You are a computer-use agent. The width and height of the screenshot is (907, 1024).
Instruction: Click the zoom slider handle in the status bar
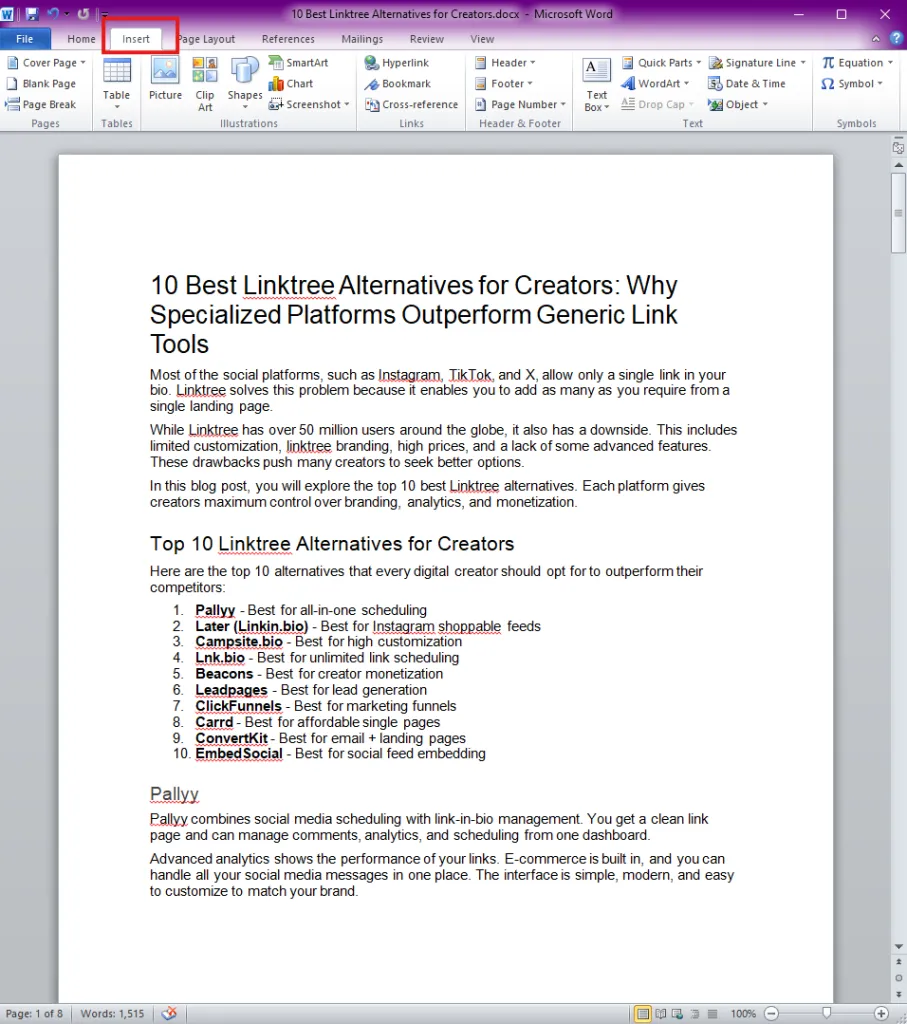tap(826, 1014)
